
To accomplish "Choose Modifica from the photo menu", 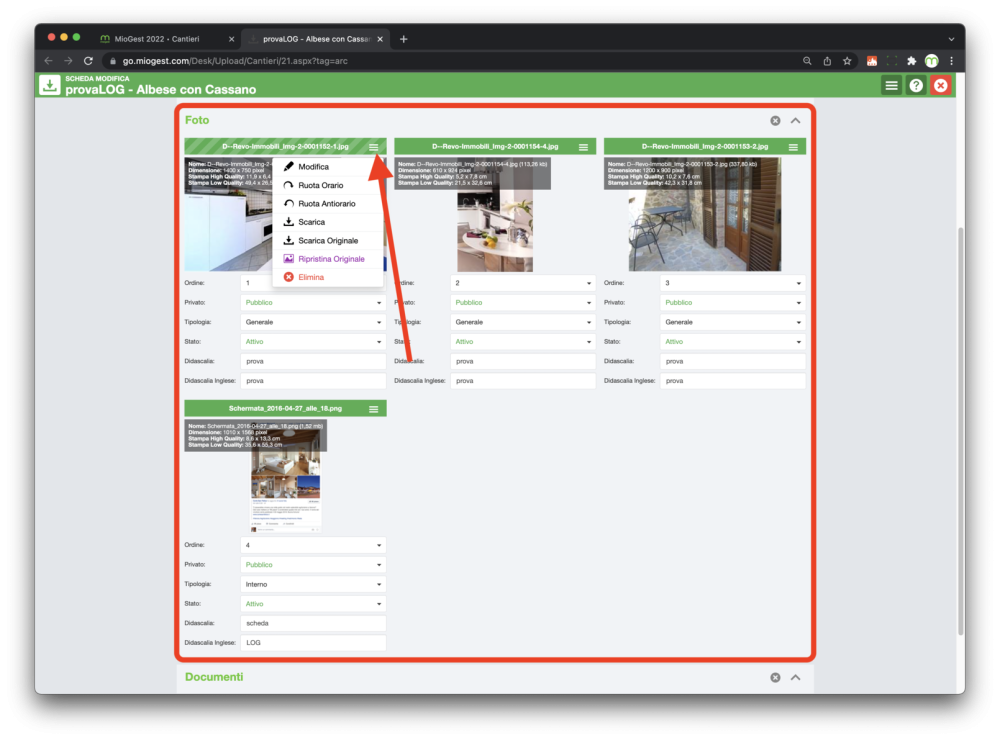I will (x=328, y=166).
